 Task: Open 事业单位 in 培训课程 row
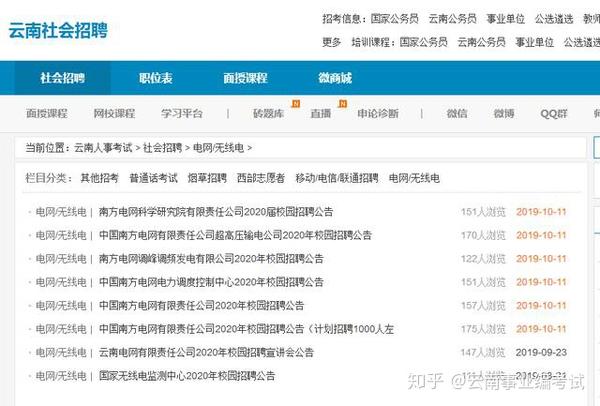534,42
